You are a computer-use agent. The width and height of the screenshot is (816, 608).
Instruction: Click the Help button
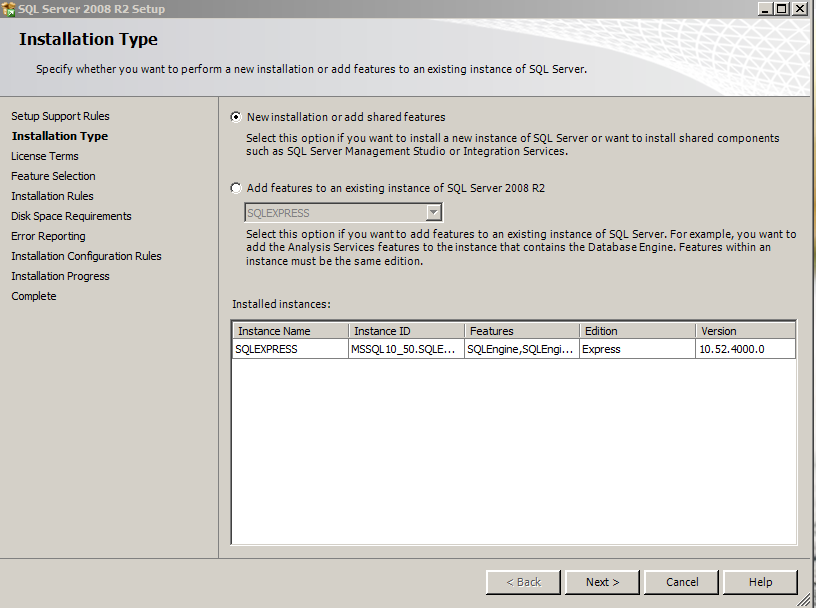pos(760,582)
